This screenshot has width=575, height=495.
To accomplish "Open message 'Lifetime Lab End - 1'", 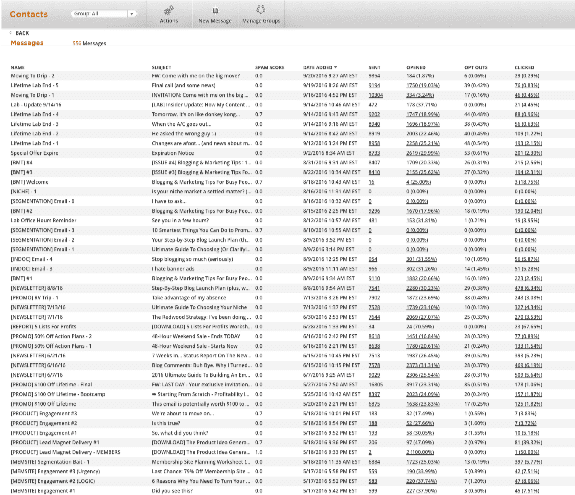I will (34, 143).
